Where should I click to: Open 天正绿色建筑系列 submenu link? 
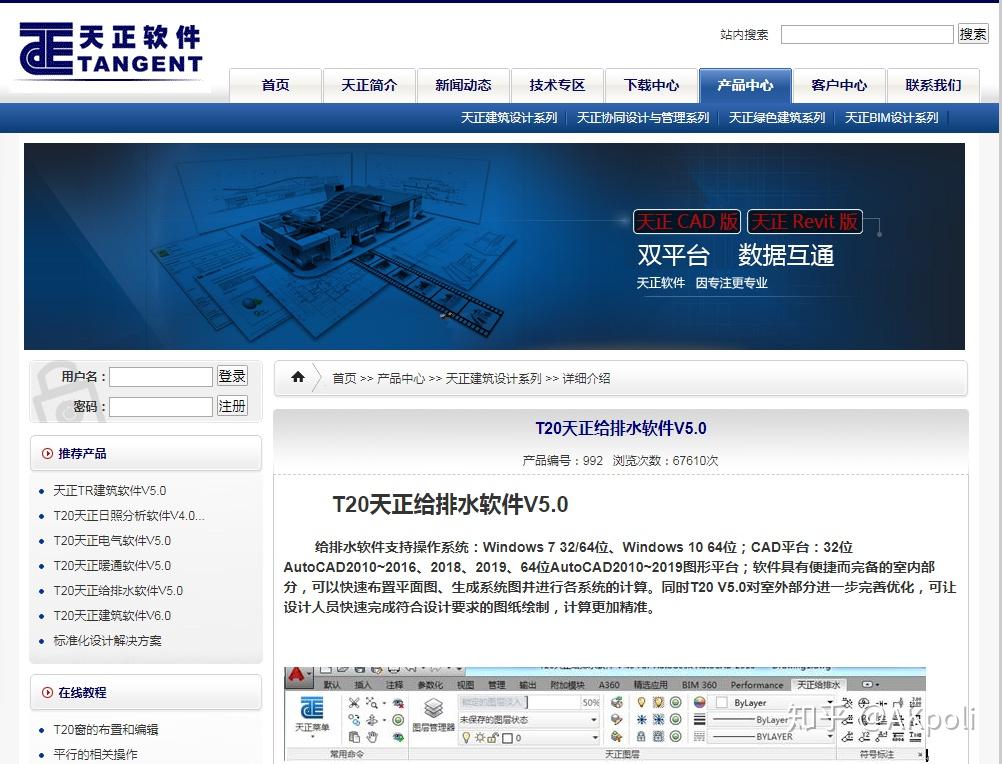coord(777,118)
